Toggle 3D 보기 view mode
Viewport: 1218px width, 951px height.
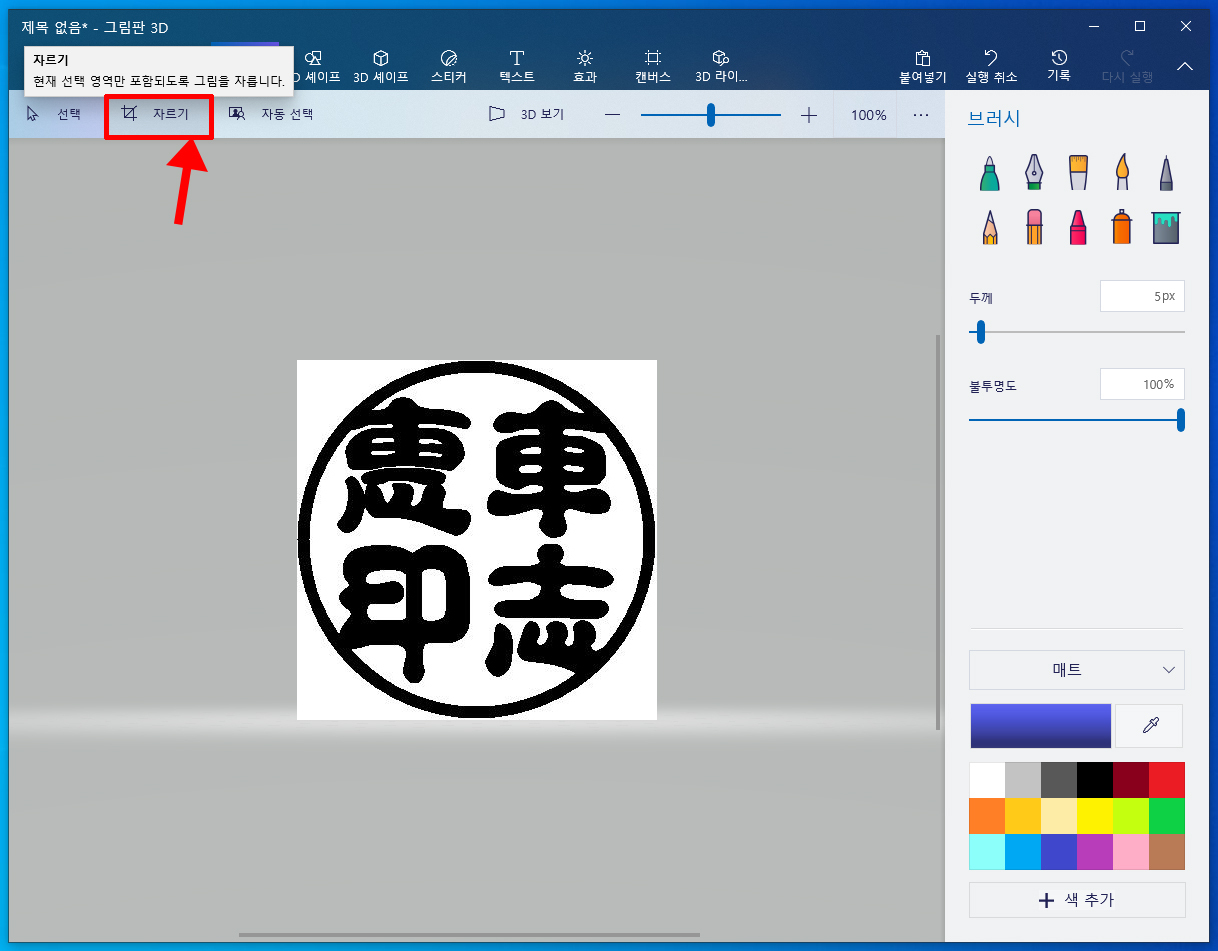coord(527,115)
